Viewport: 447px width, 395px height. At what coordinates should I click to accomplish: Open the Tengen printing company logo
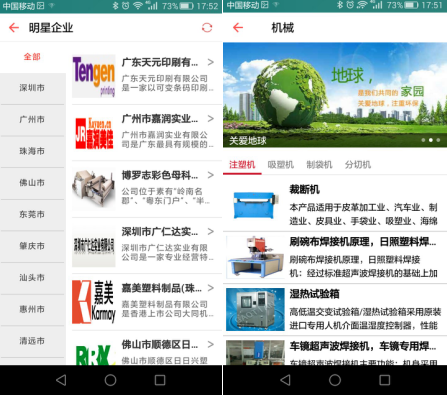click(94, 76)
